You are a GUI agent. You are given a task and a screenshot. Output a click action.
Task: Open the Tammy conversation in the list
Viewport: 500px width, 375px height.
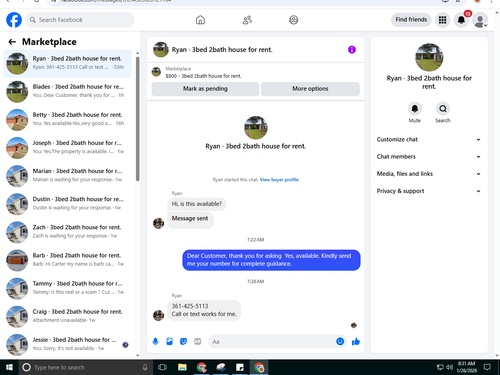[67, 288]
